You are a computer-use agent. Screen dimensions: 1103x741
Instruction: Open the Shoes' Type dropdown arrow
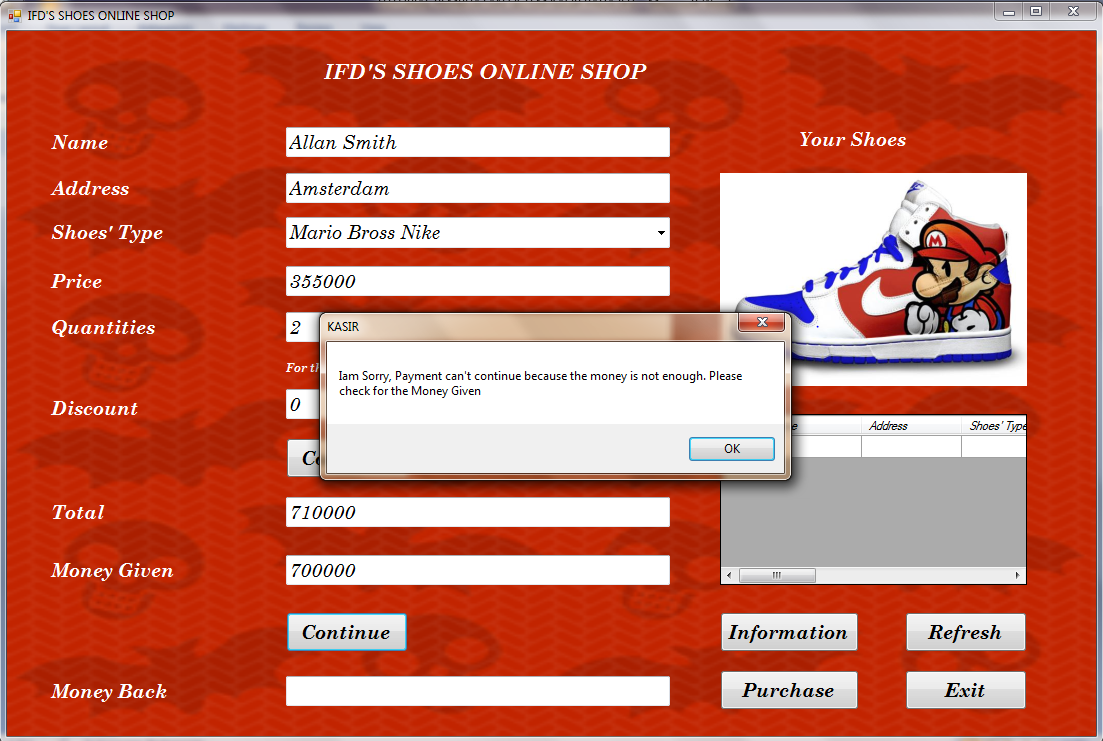(x=661, y=233)
